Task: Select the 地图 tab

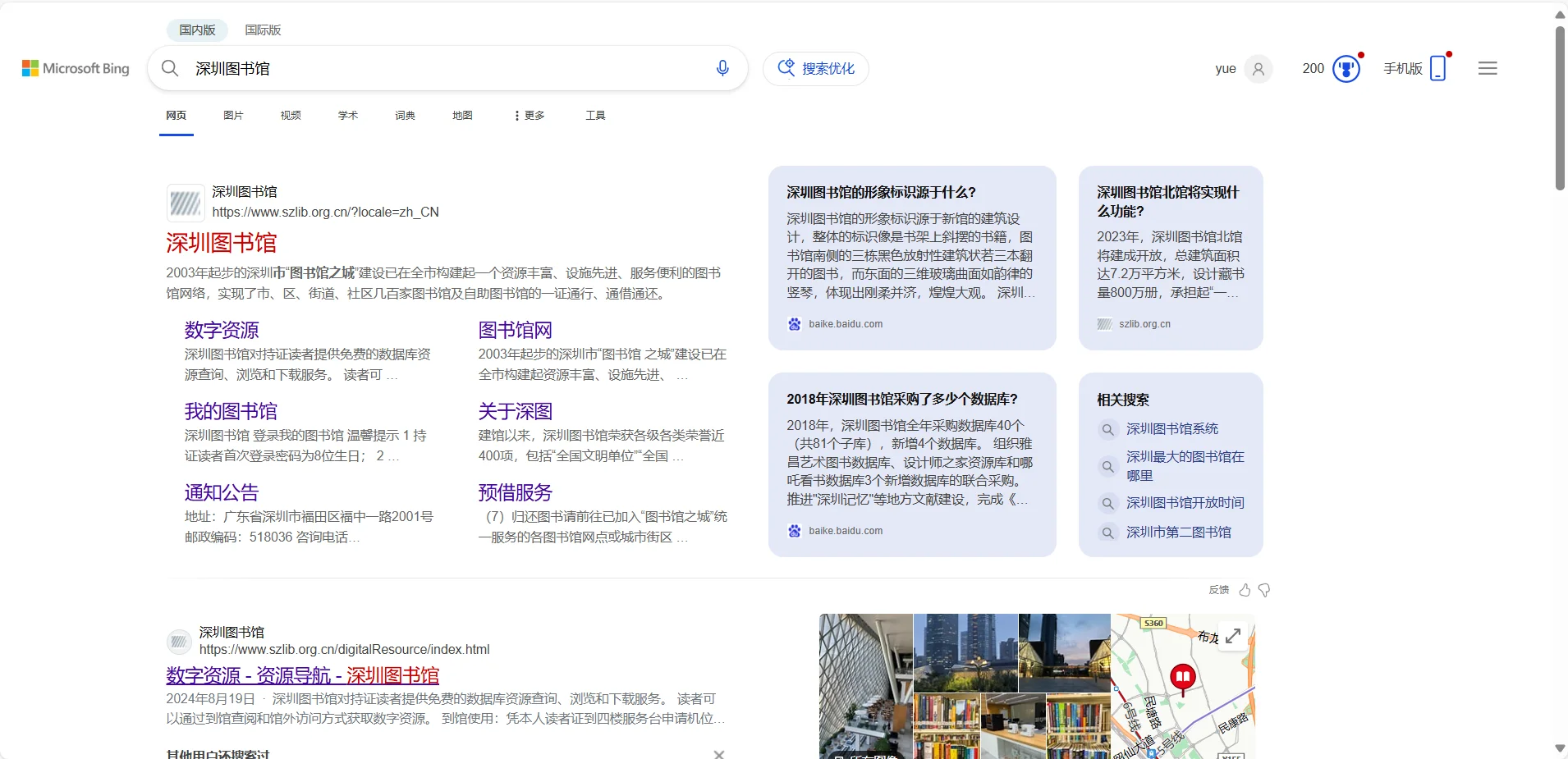Action: (x=462, y=116)
